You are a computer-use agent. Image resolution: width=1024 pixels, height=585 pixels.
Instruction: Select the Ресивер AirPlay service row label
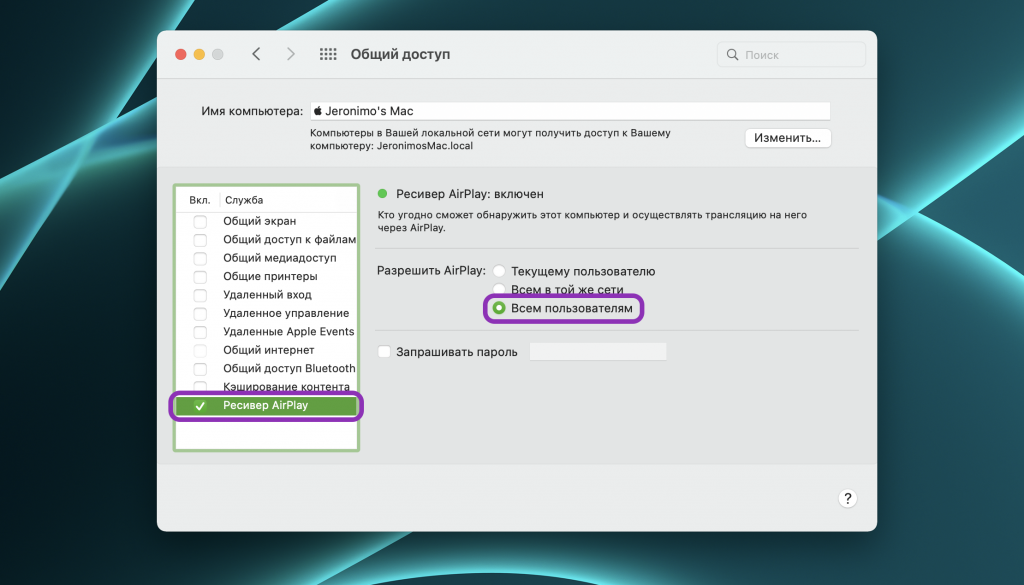coord(265,405)
